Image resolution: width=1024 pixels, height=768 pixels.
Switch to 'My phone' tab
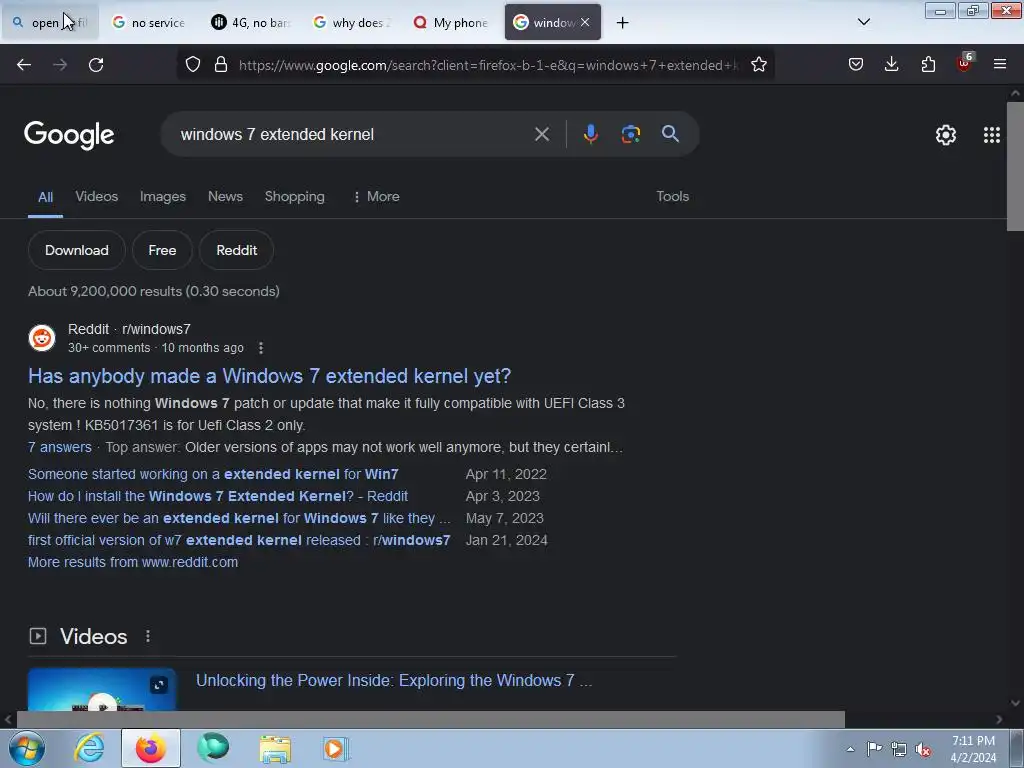click(x=451, y=23)
